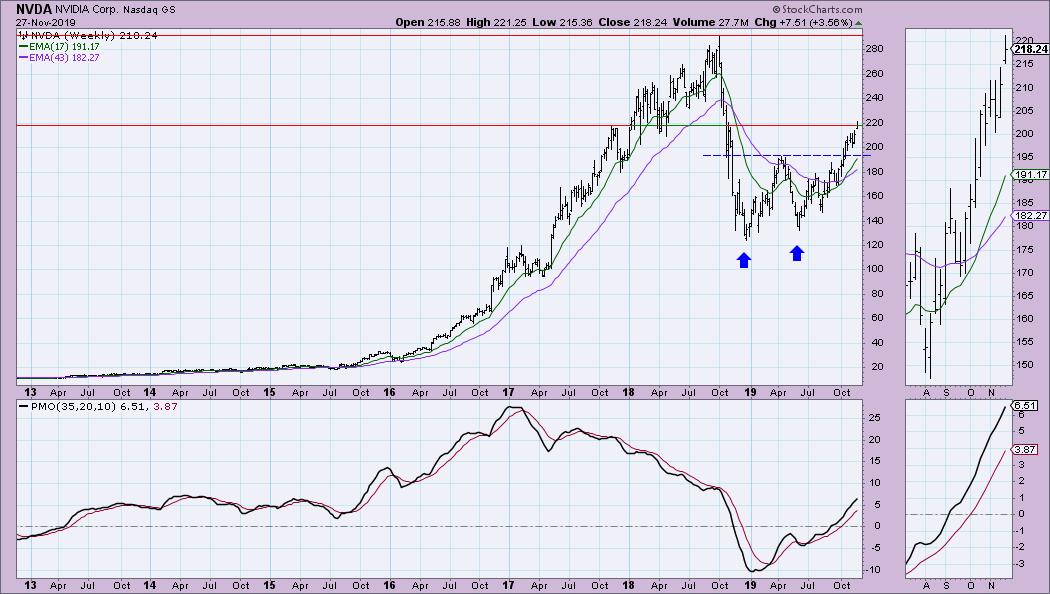
Task: Click the OHLC bar icon before NVDA (Weekly)
Action: point(24,35)
